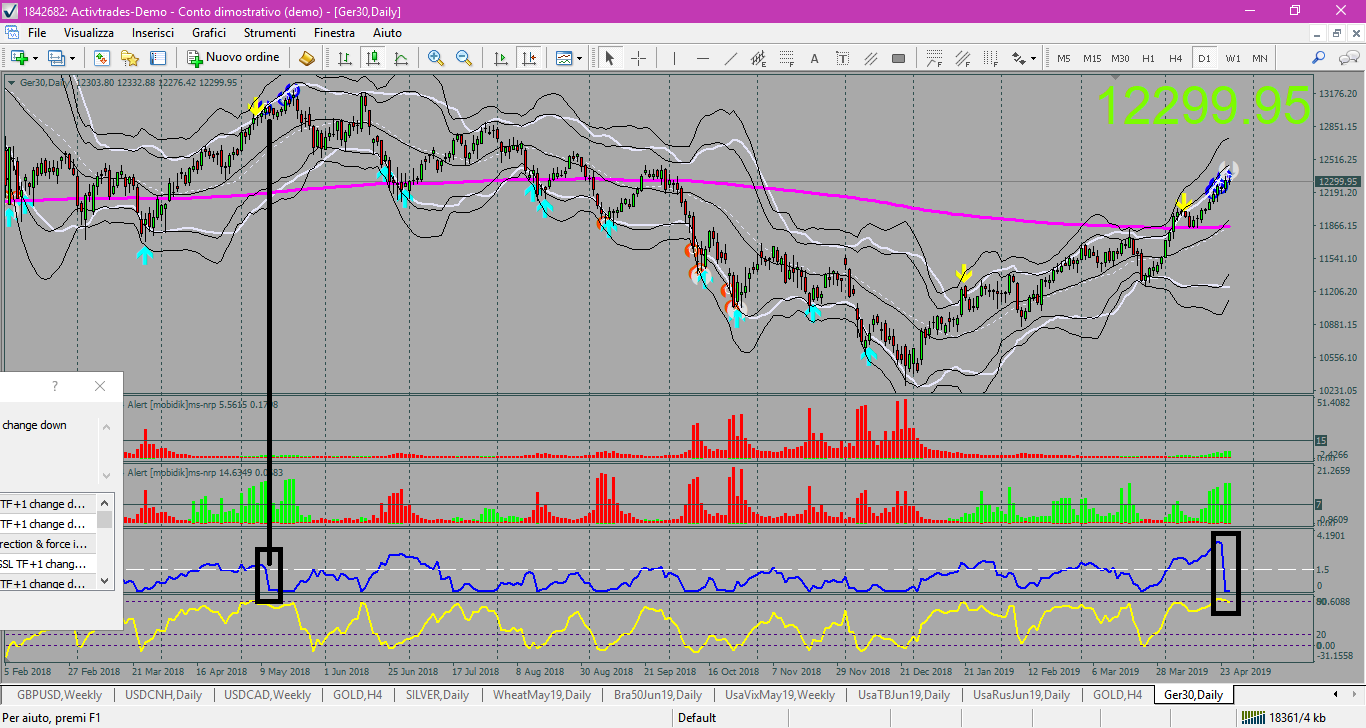Viewport: 1366px width, 728px height.
Task: Switch to WheatMay19,Daily chart tab
Action: pos(542,694)
